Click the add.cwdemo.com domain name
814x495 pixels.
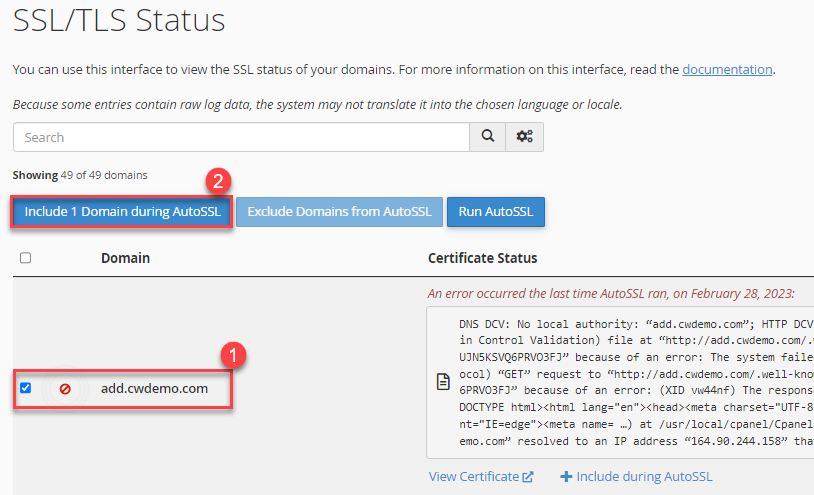(154, 388)
